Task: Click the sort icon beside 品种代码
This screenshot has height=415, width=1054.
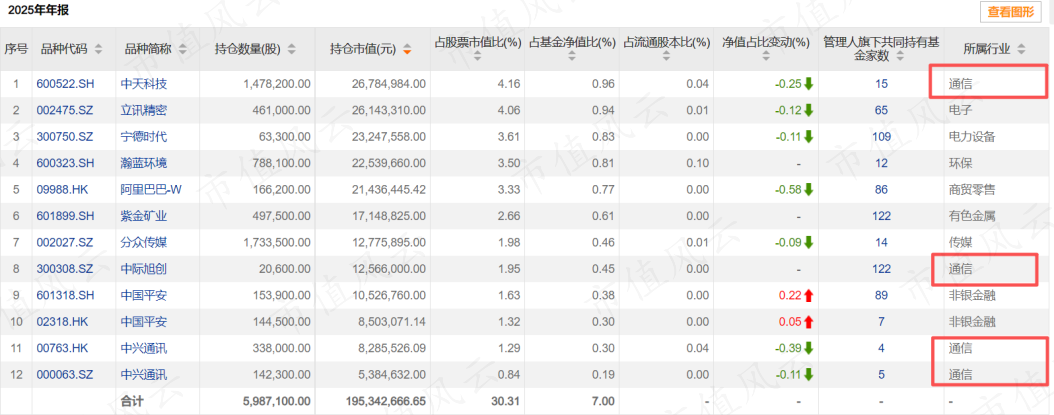Action: pyautogui.click(x=99, y=49)
